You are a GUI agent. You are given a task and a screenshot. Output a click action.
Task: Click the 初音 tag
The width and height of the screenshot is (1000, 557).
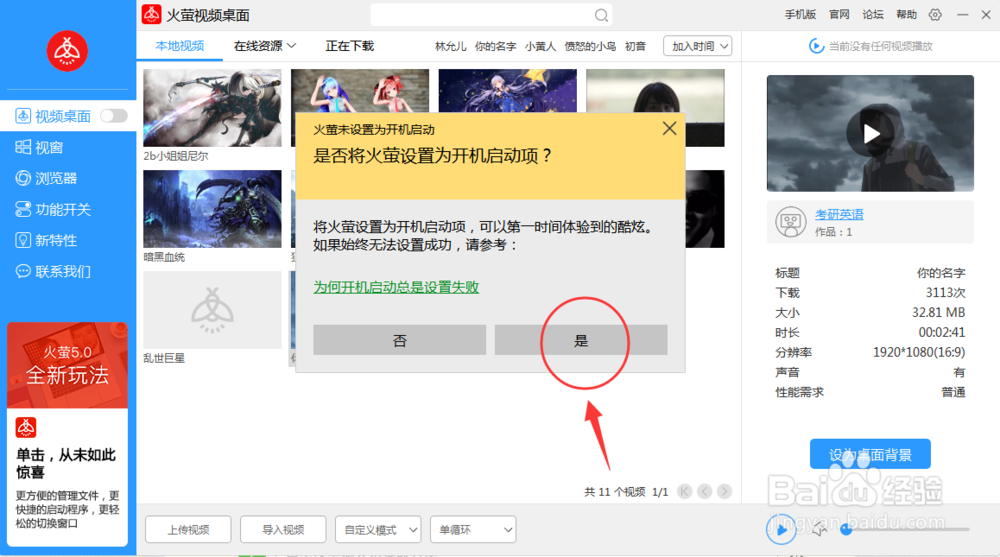click(635, 47)
